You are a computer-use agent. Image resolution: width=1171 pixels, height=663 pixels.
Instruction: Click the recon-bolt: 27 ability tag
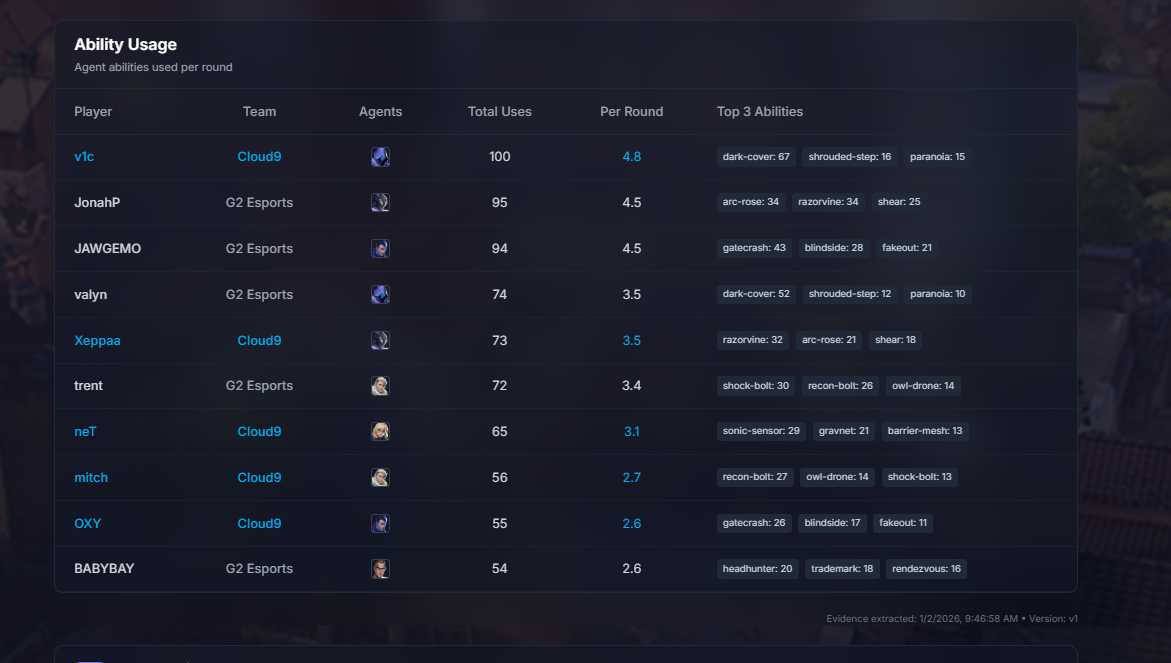755,477
